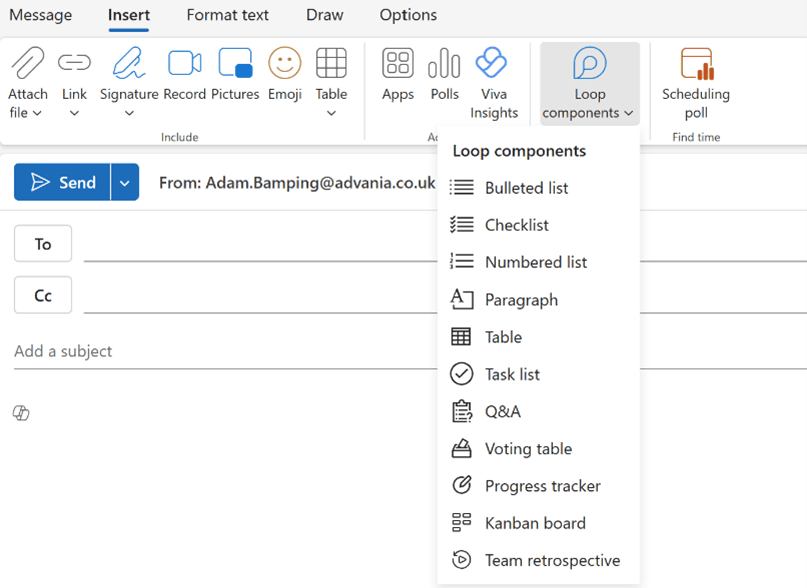The width and height of the screenshot is (807, 588).
Task: Open the Draw tab
Action: 324,15
